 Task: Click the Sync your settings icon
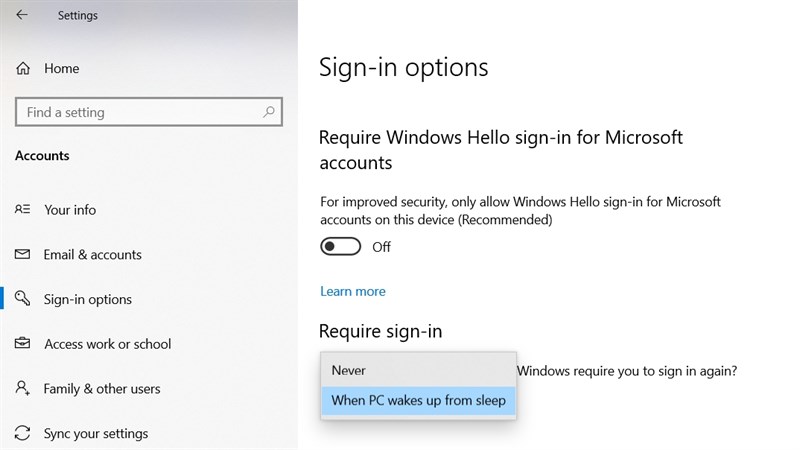23,434
